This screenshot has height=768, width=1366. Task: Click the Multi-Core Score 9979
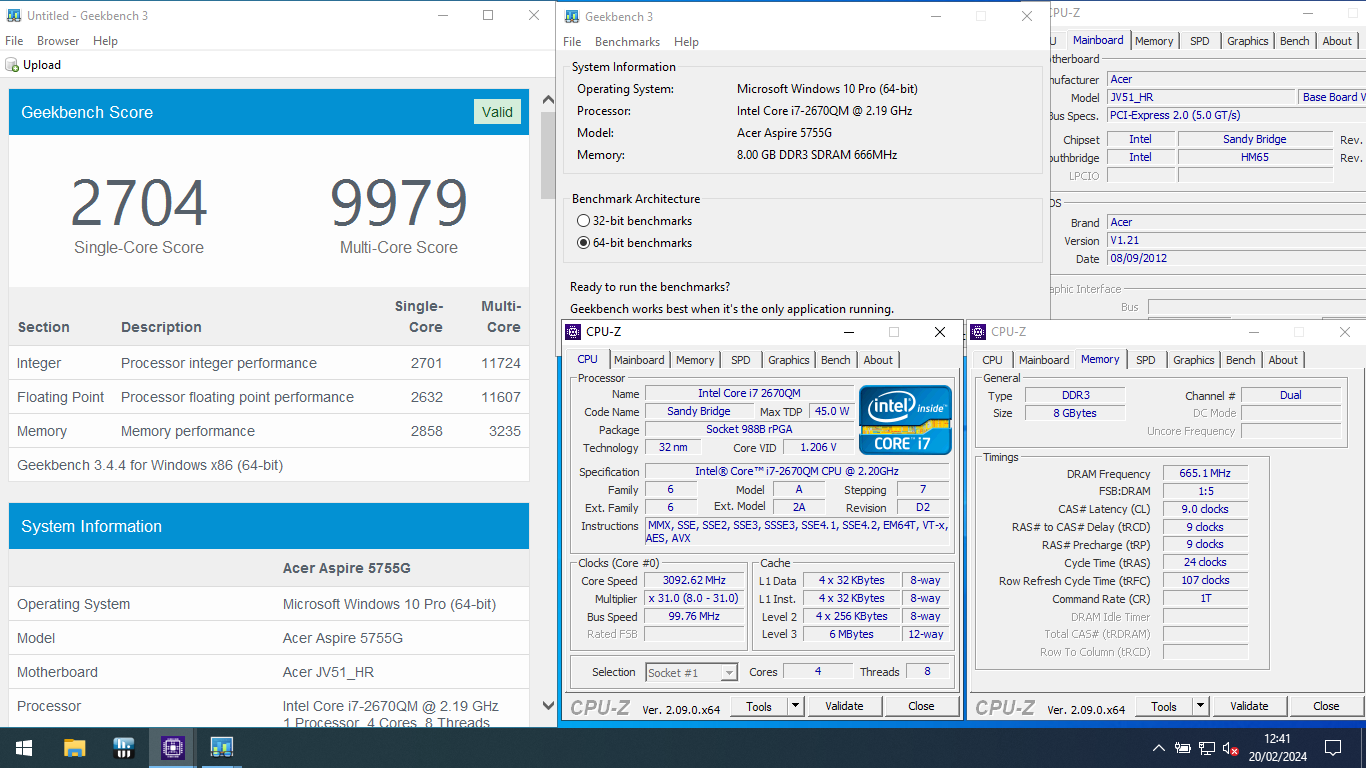click(399, 203)
